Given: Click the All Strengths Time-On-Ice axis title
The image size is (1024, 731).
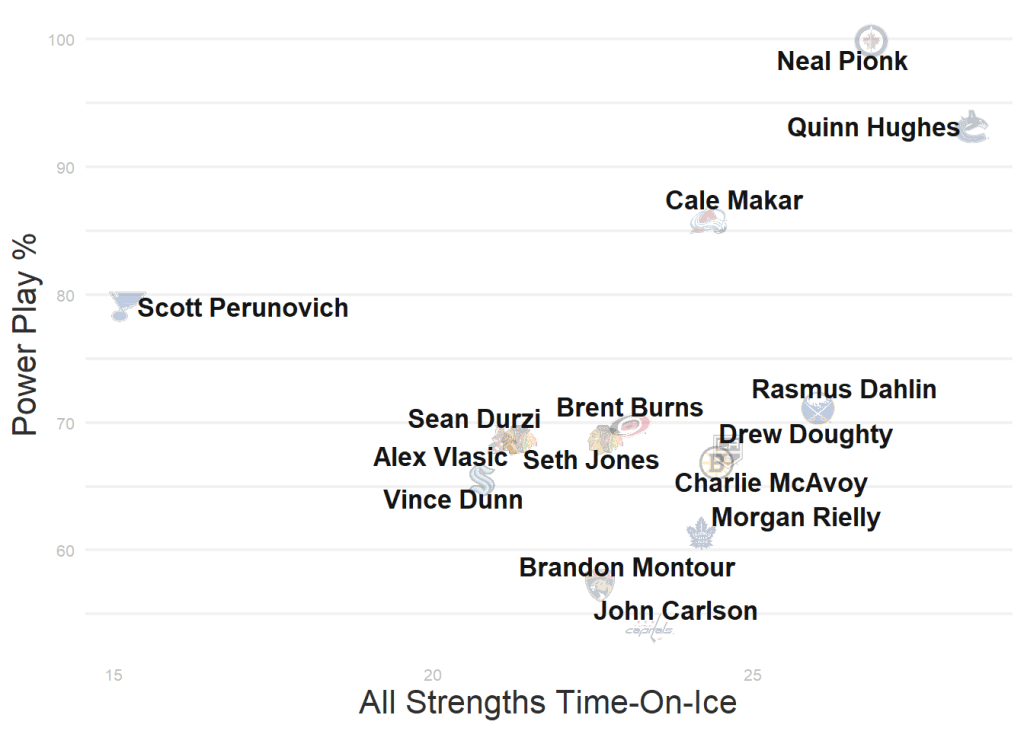Looking at the screenshot, I should pyautogui.click(x=547, y=703).
